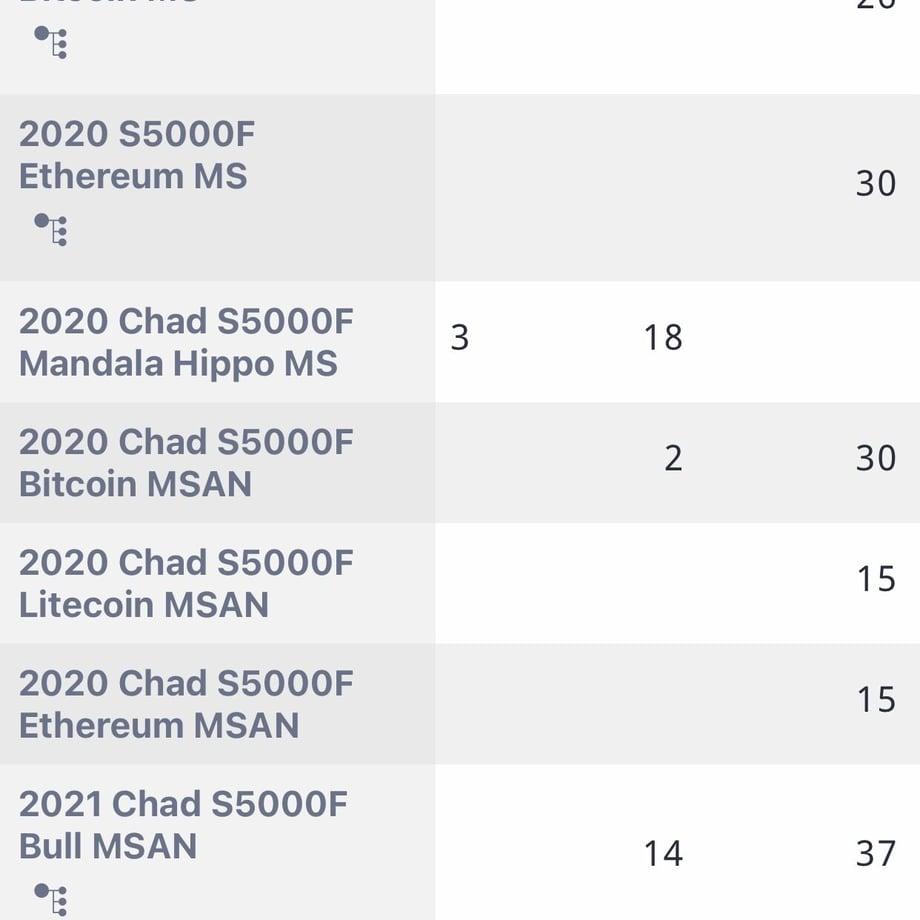920x920 pixels.
Task: Open the hierarchy icon under 2021 Bull MSAN
Action: point(50,899)
